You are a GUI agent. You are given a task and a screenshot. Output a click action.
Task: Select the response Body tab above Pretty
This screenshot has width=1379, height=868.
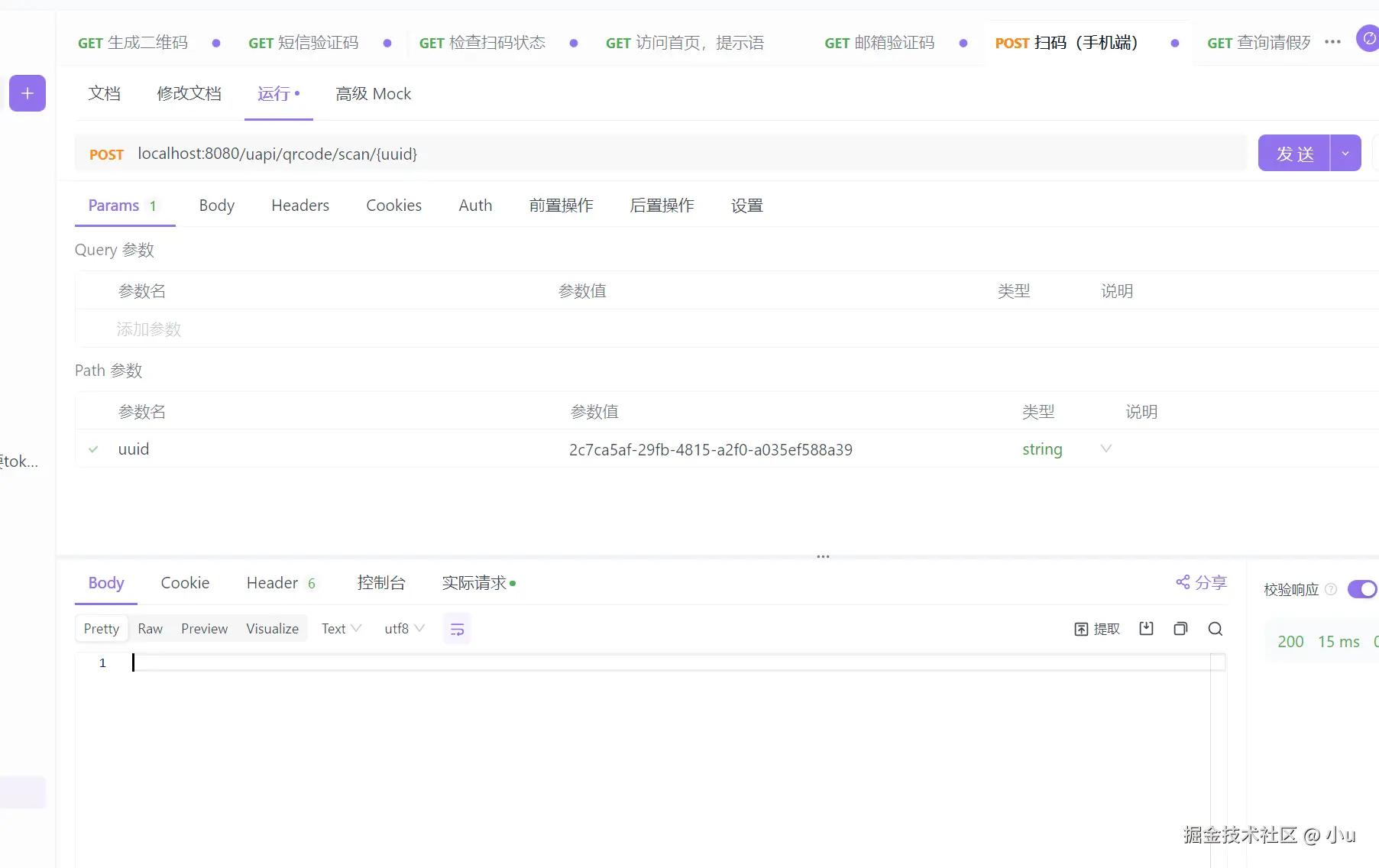[x=106, y=582]
